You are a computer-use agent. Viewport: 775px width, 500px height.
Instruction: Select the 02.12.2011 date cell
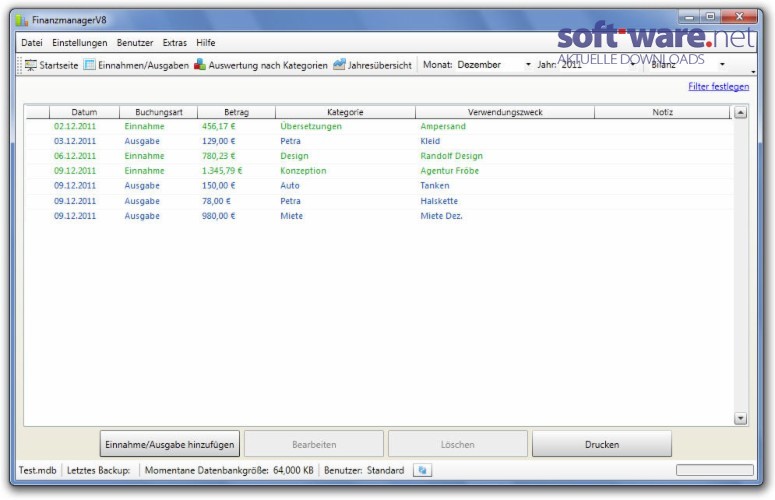[75, 126]
